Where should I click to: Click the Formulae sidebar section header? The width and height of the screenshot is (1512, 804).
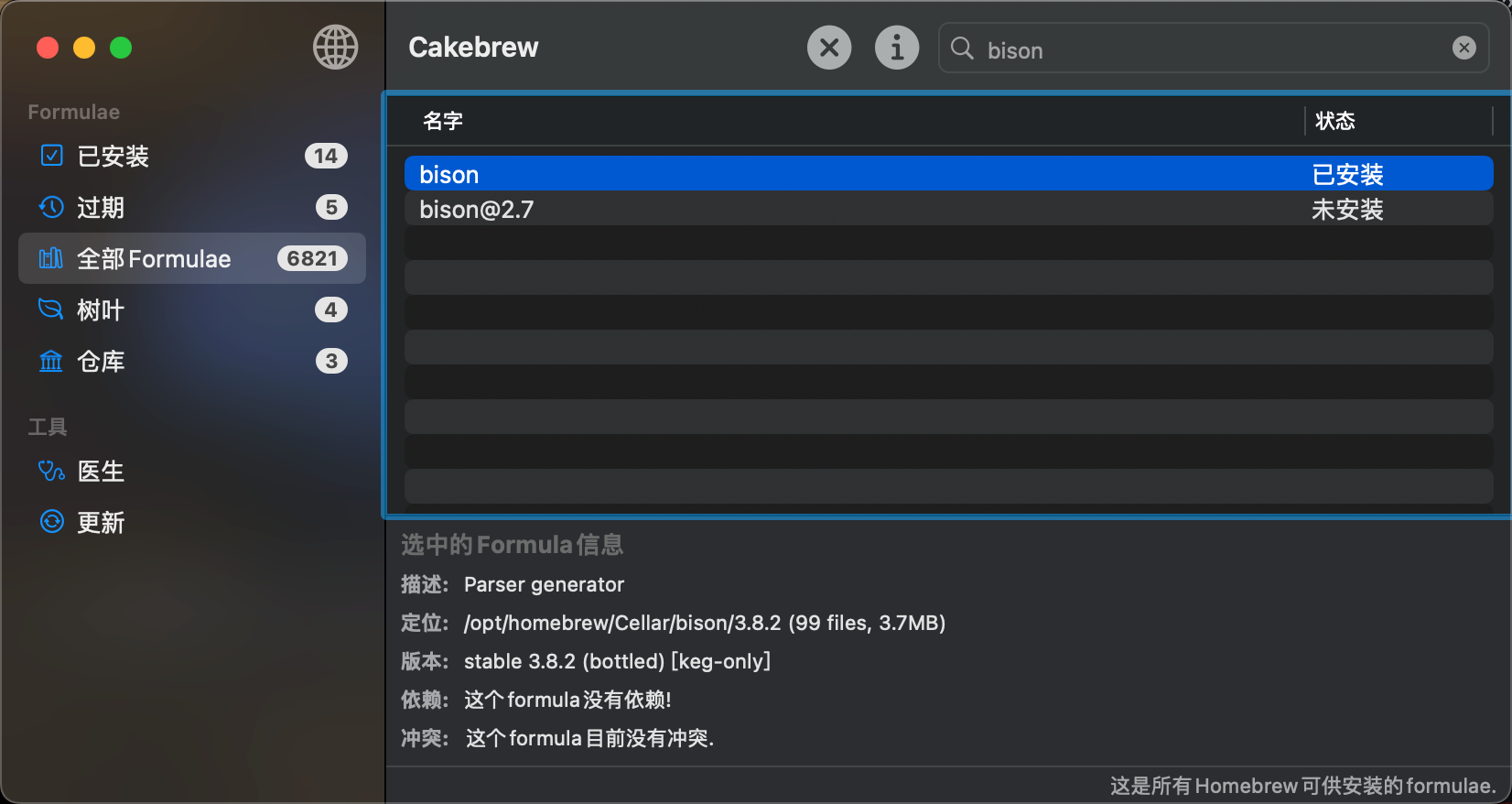[74, 112]
